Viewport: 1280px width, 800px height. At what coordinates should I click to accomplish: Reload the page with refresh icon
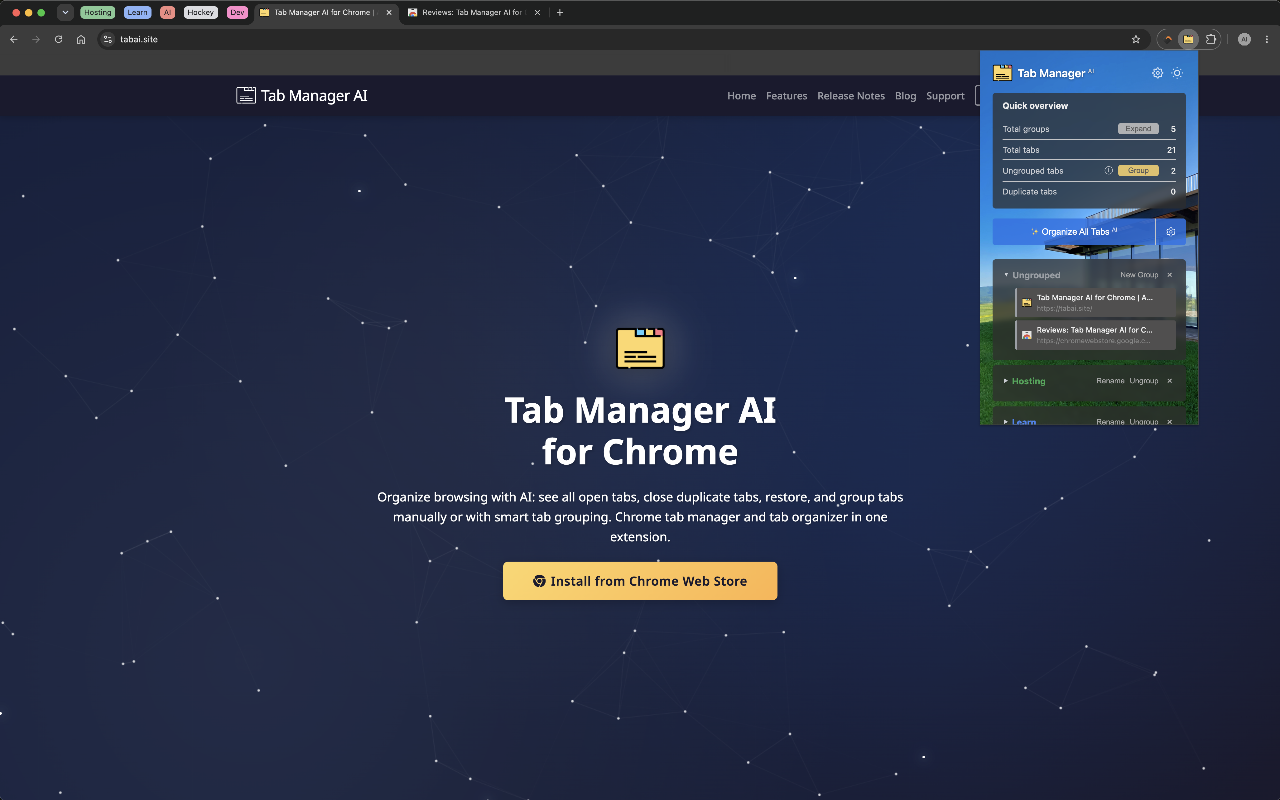pos(58,39)
